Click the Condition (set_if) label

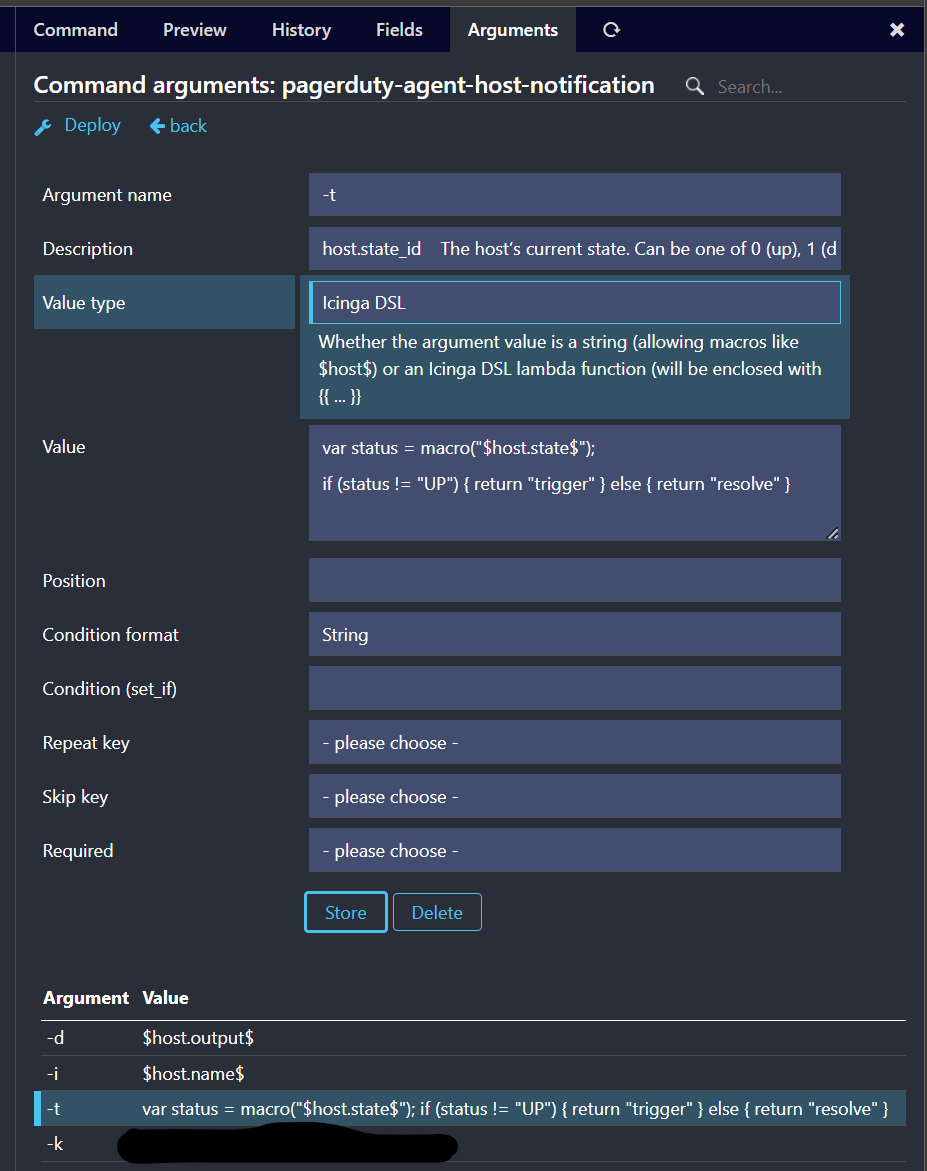pos(110,689)
